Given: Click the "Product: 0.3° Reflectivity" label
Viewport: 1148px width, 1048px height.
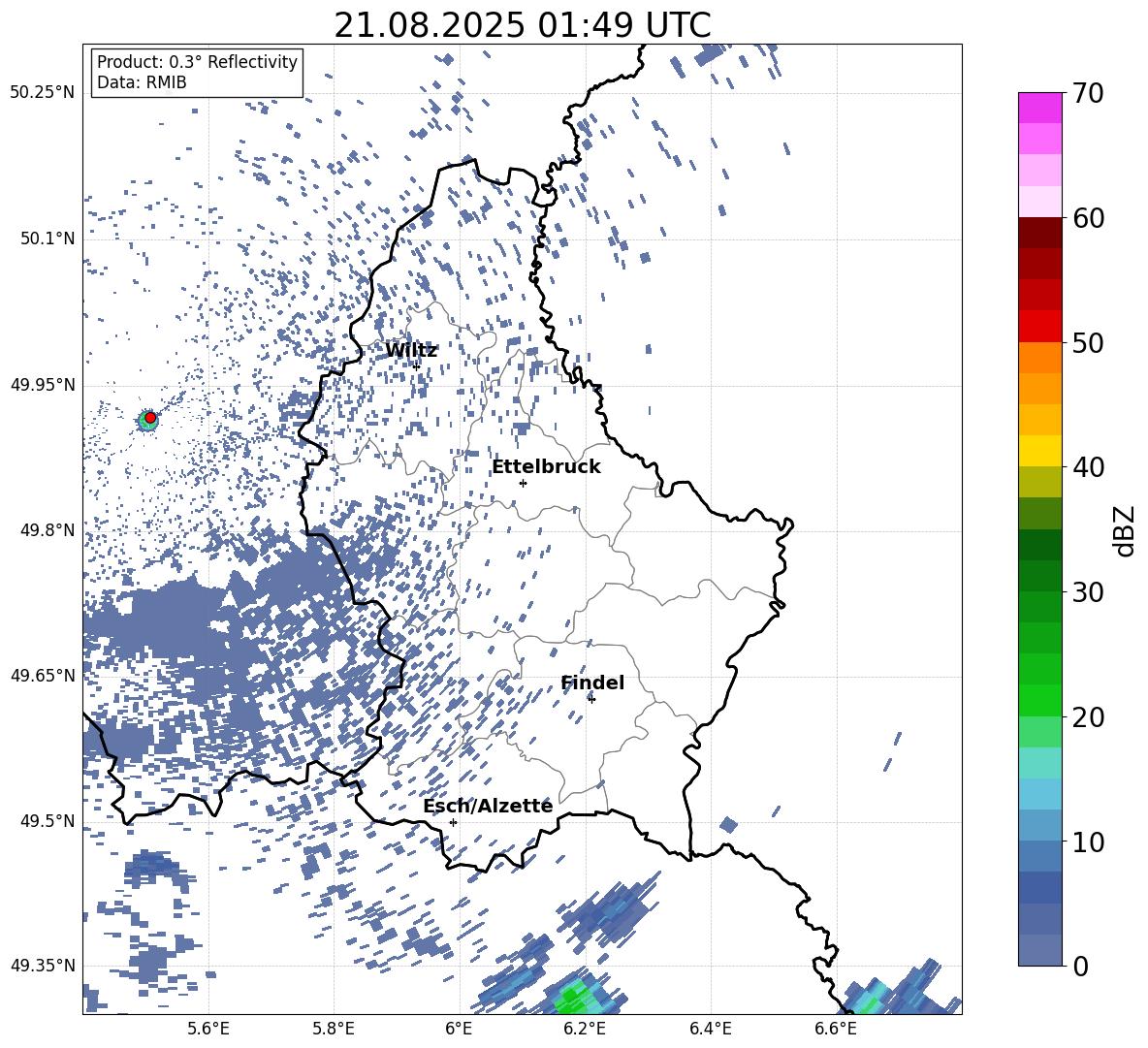Looking at the screenshot, I should point(197,62).
